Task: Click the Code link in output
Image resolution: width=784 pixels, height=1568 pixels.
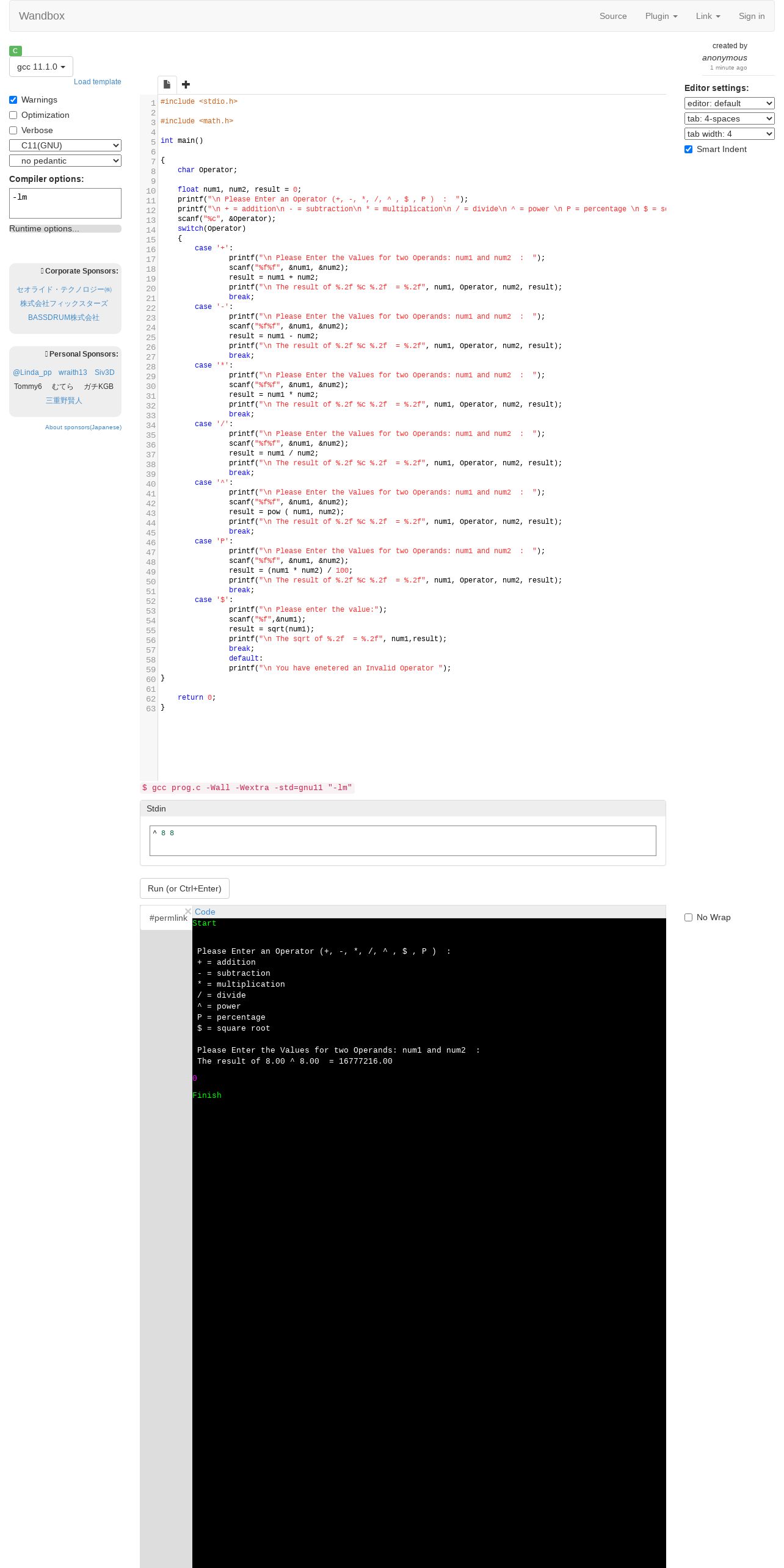Action: click(x=205, y=912)
